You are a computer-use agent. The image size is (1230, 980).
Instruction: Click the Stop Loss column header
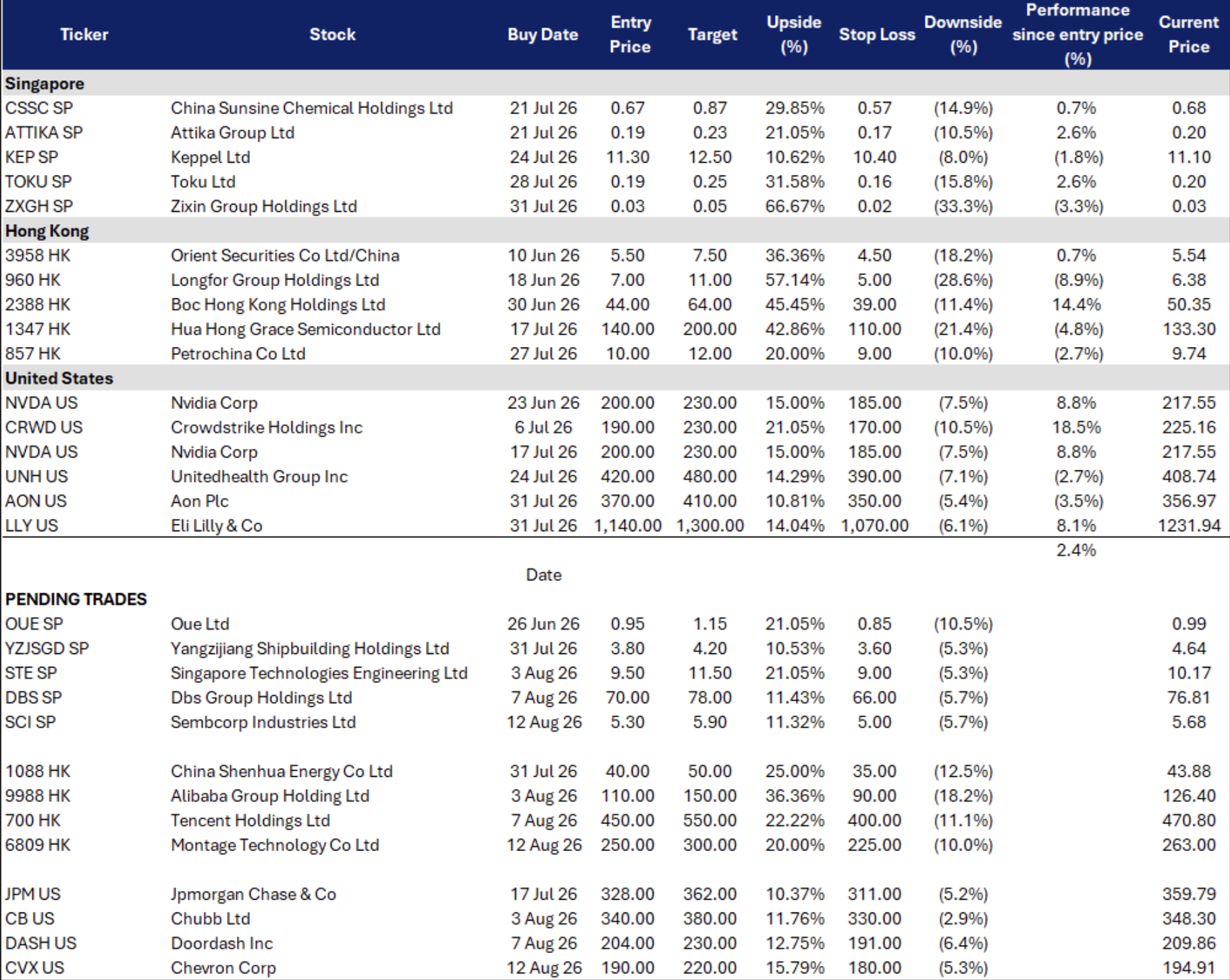tap(877, 34)
